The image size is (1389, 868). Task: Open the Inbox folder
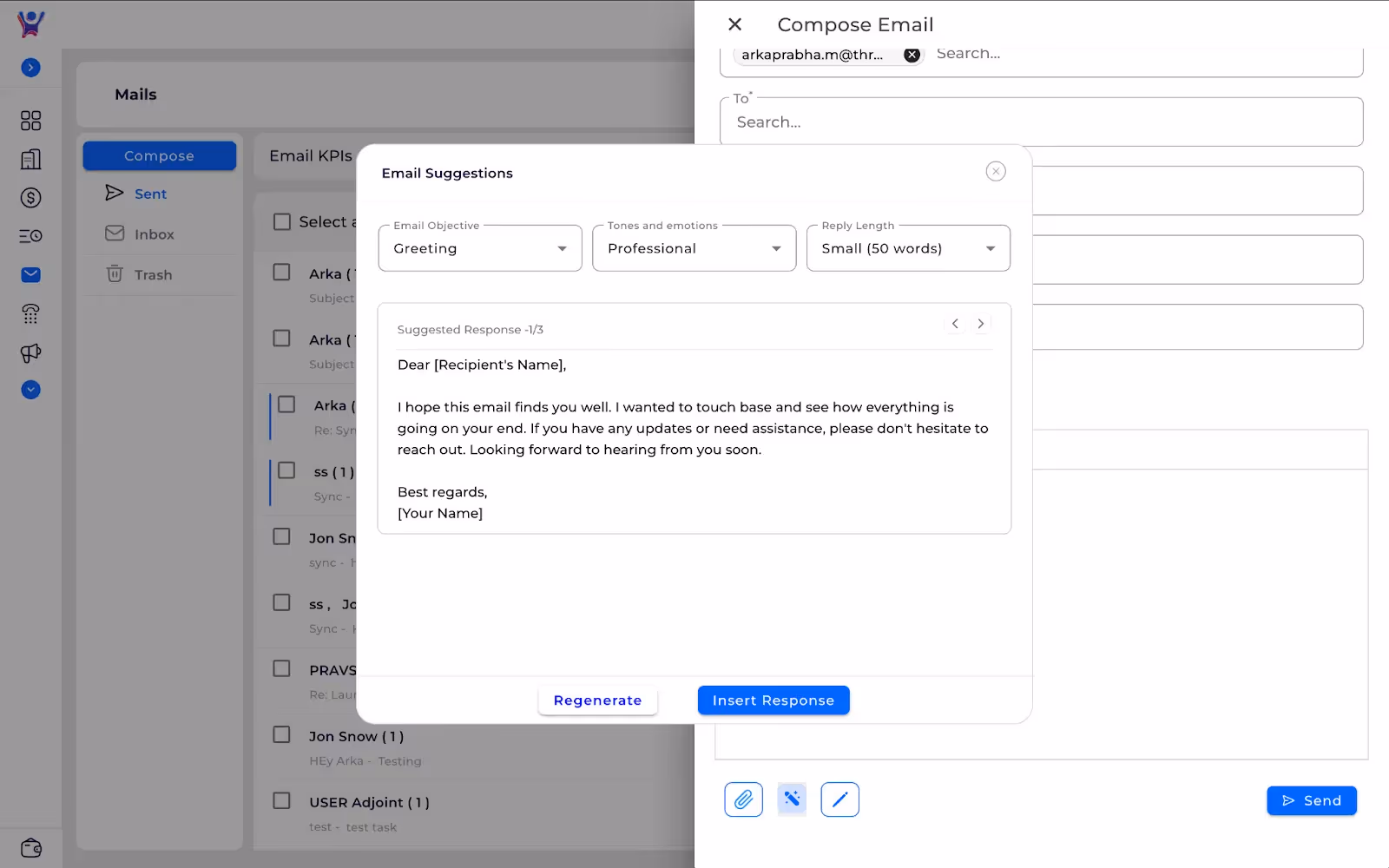pos(154,234)
